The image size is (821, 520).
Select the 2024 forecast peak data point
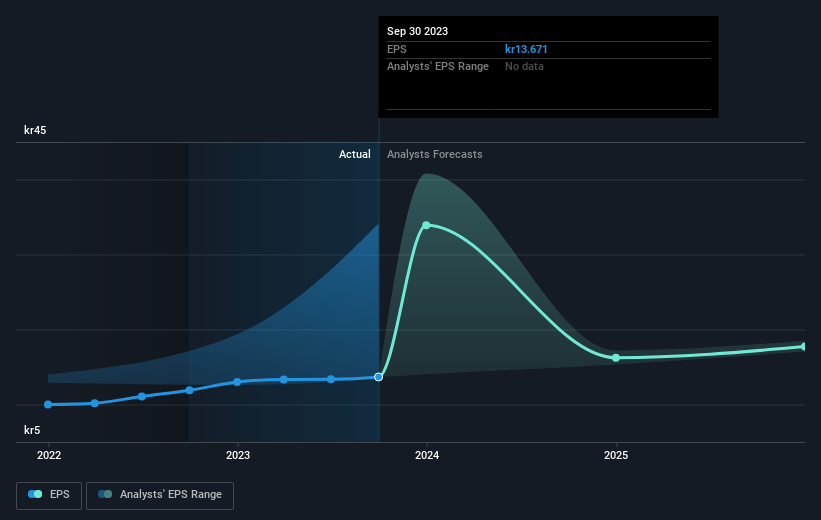[x=426, y=225]
